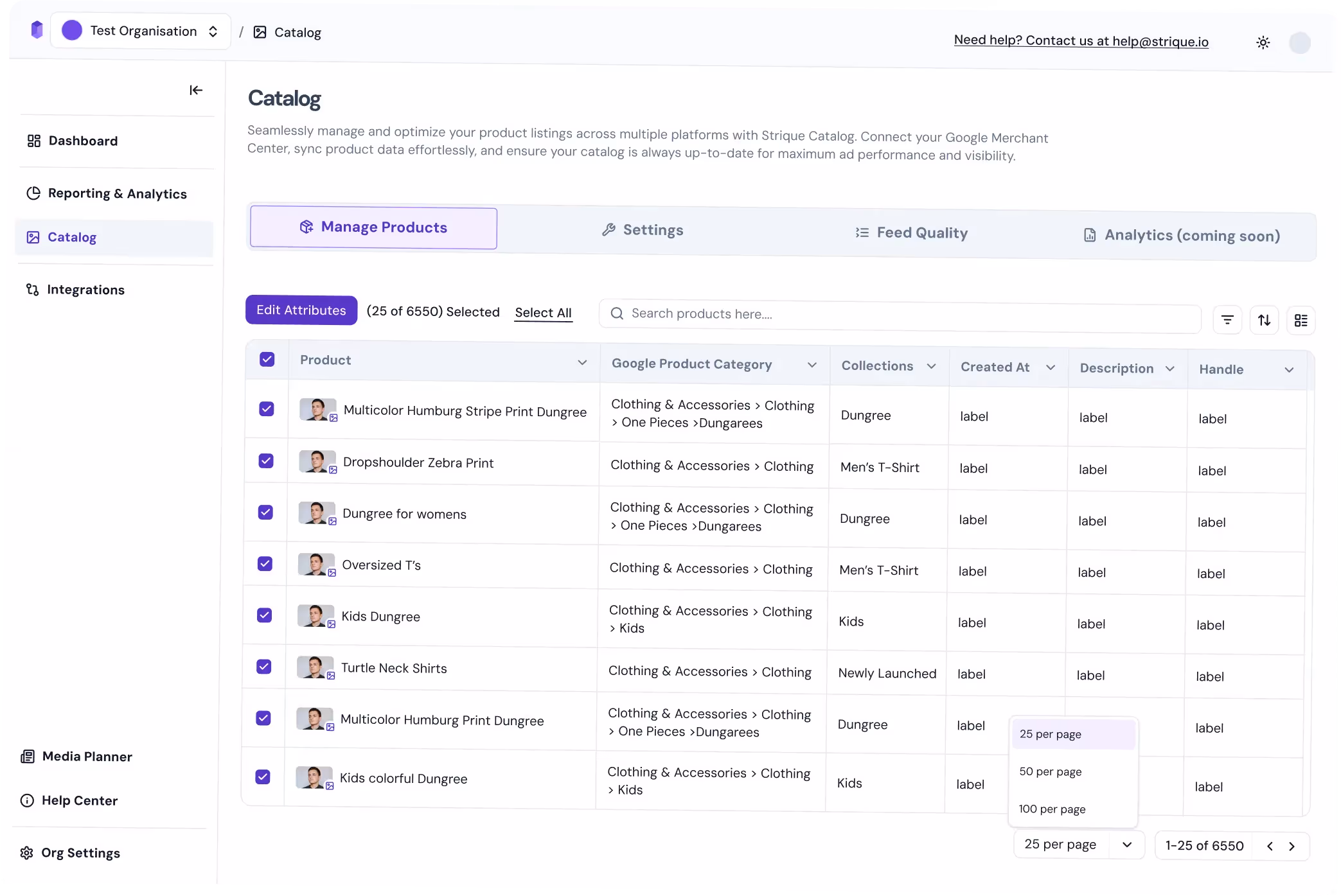This screenshot has height=896, width=1341.
Task: Click the Catalog sidebar image icon
Action: click(x=33, y=237)
